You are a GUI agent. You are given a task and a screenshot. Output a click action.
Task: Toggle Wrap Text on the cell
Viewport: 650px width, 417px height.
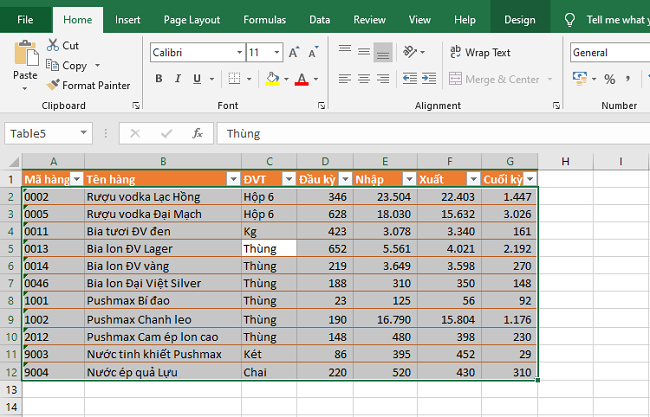click(480, 52)
